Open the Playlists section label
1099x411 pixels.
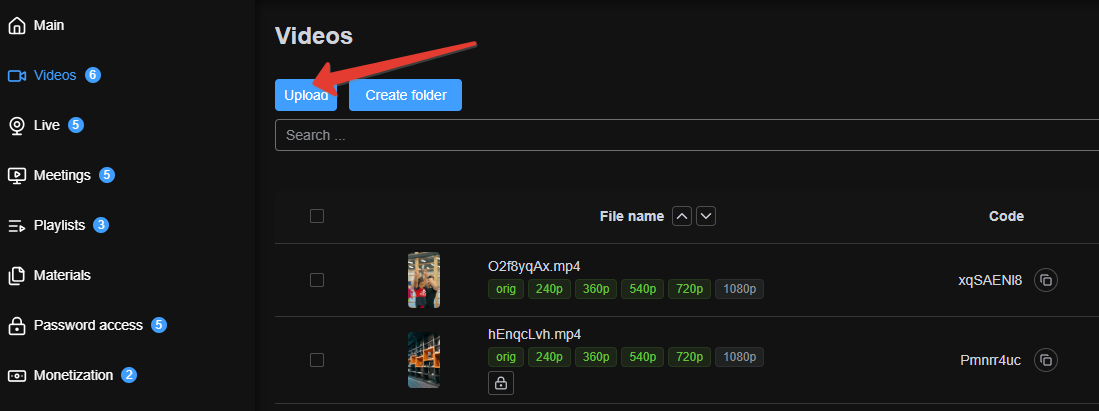point(60,225)
